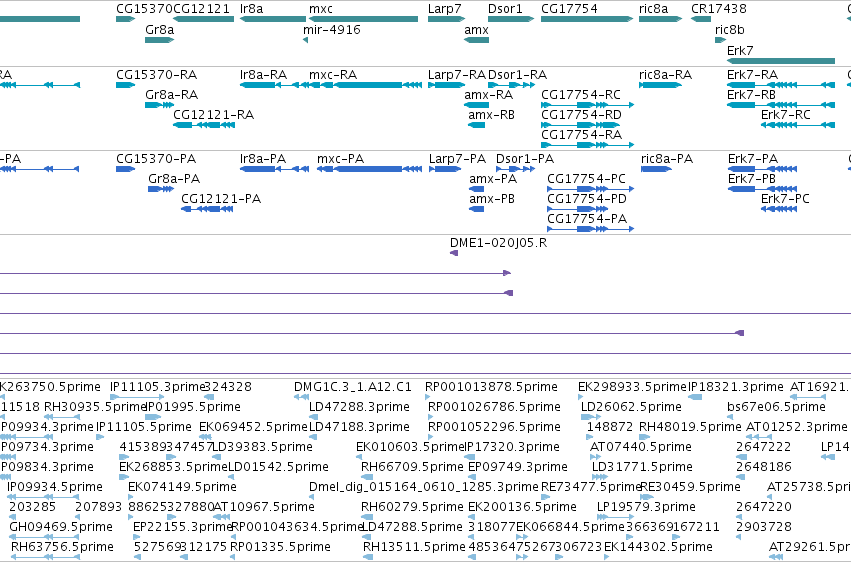Viewport: 851px width, 562px height.
Task: Open the Larp7-RA transcript label
Action: click(x=456, y=74)
